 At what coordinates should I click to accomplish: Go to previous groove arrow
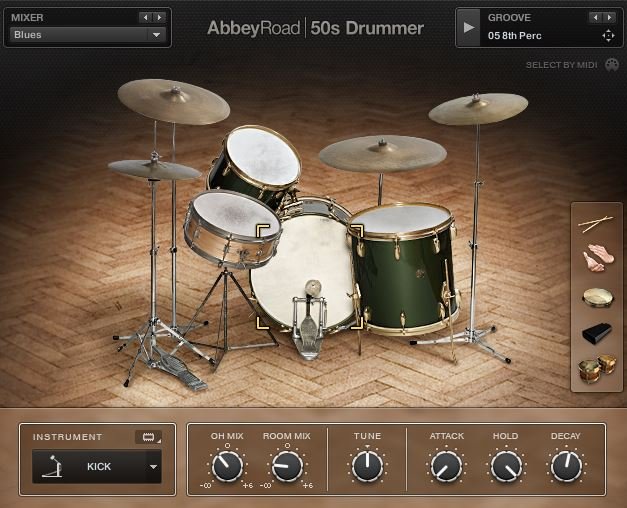coord(595,17)
